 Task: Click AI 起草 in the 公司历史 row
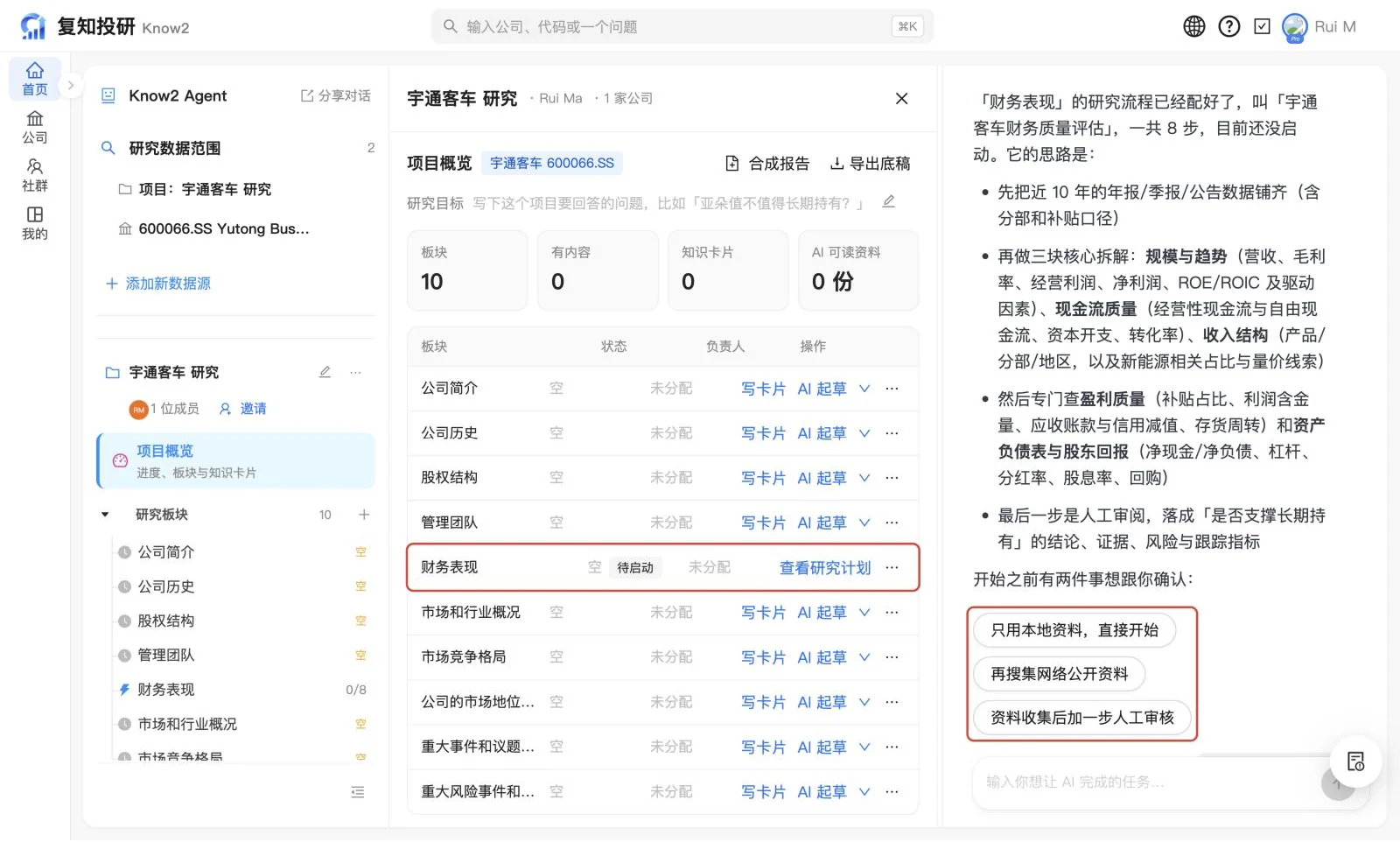point(822,433)
